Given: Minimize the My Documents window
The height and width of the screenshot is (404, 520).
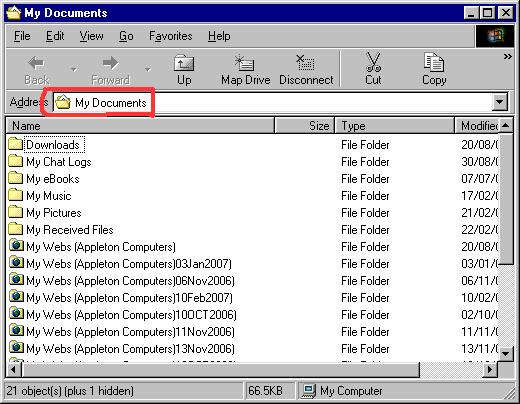Looking at the screenshot, I should click(x=471, y=13).
